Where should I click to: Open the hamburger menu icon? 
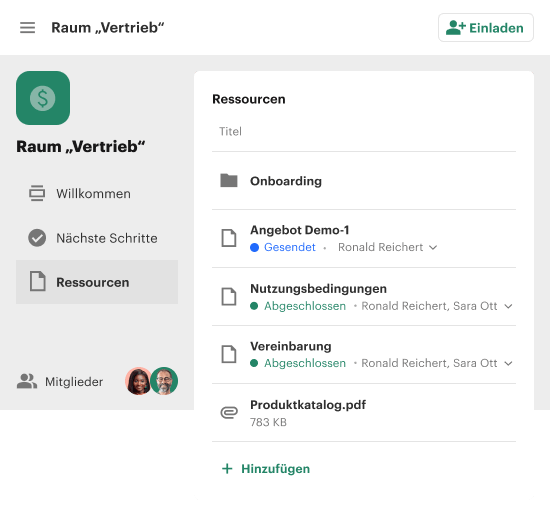point(27,28)
